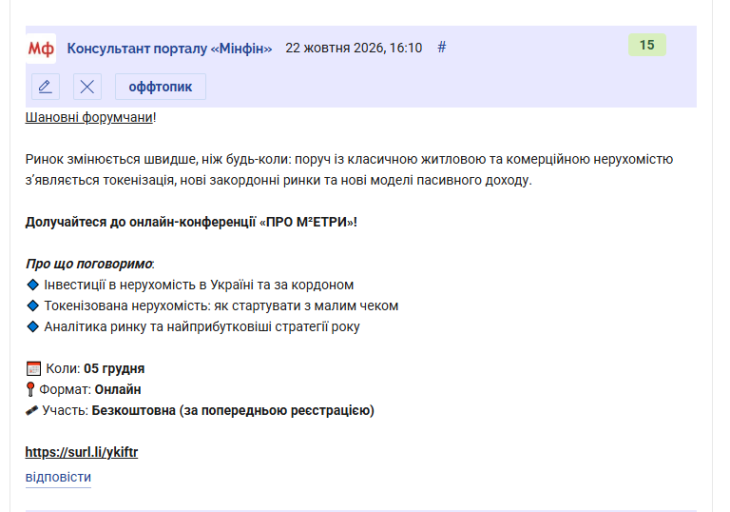Click the bold line Долучайтеся до онлайн-конференції
Screen dimensions: 730x512
click(x=191, y=222)
